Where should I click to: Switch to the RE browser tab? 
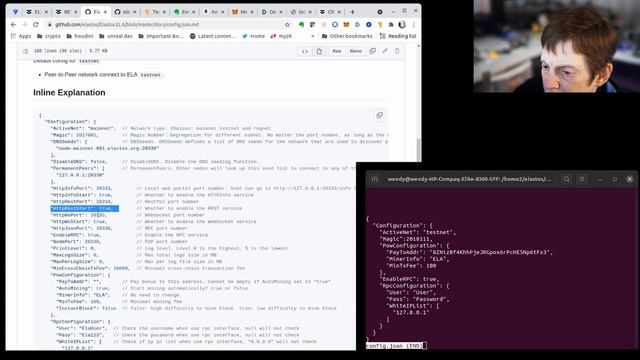[67, 12]
